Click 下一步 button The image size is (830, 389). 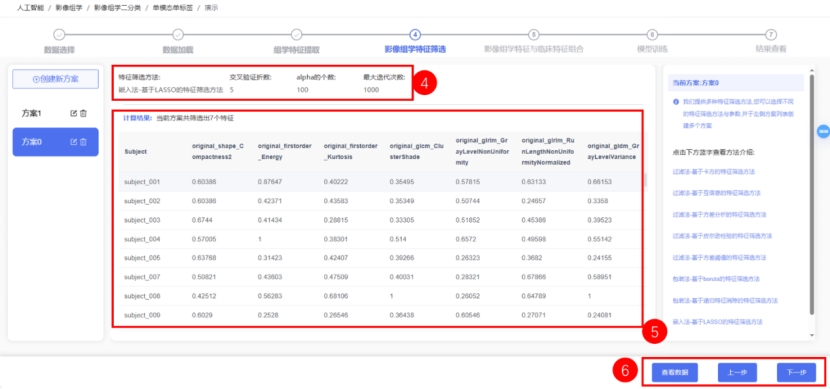coord(797,373)
